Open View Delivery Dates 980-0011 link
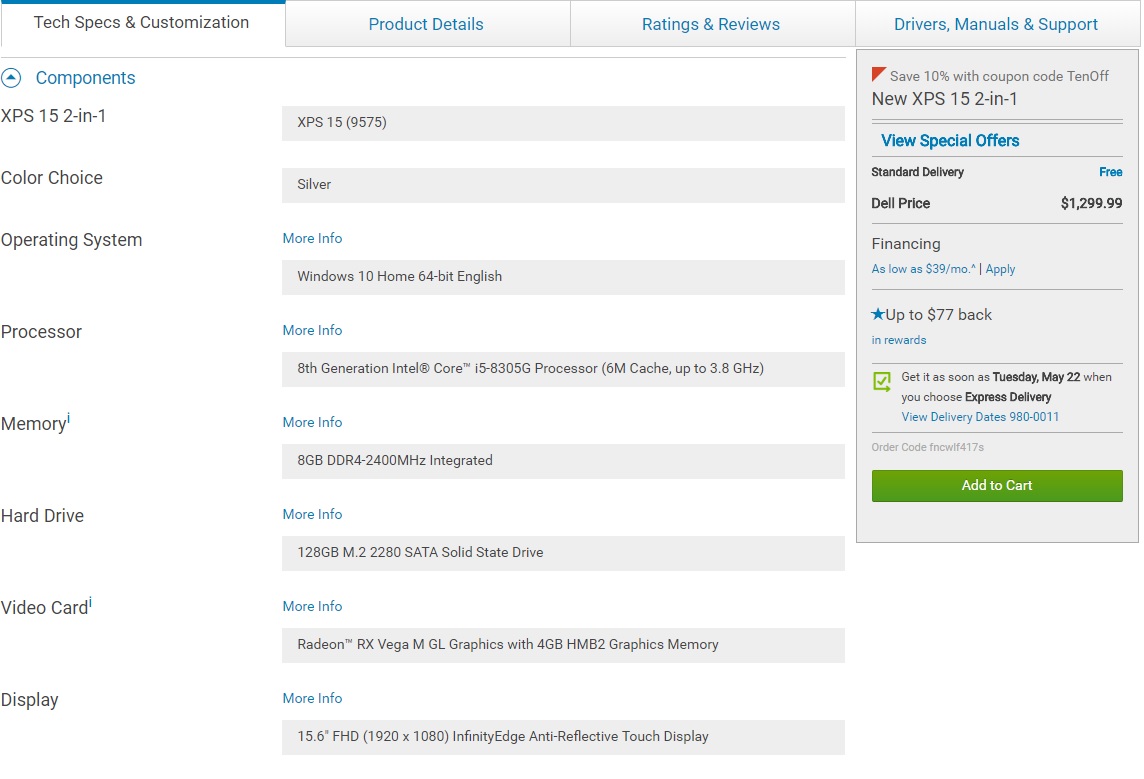Screen dimensions: 1144x779 point(980,417)
